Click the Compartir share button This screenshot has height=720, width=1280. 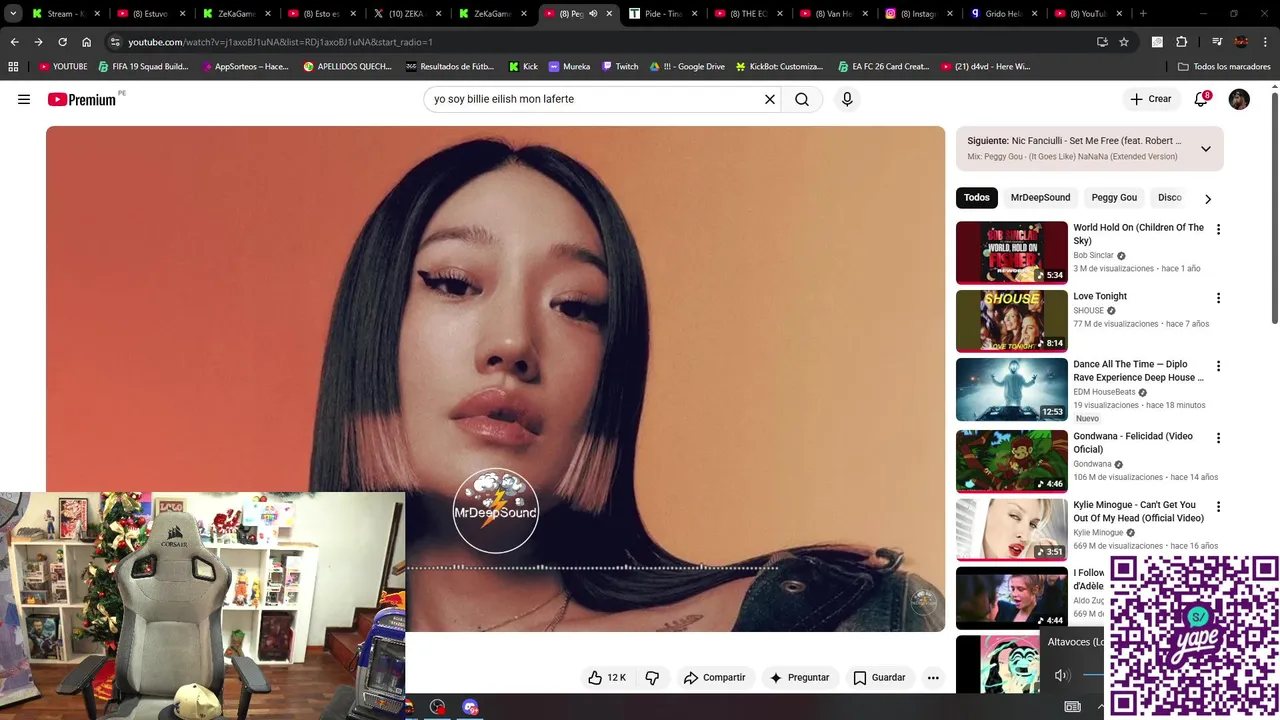point(714,677)
